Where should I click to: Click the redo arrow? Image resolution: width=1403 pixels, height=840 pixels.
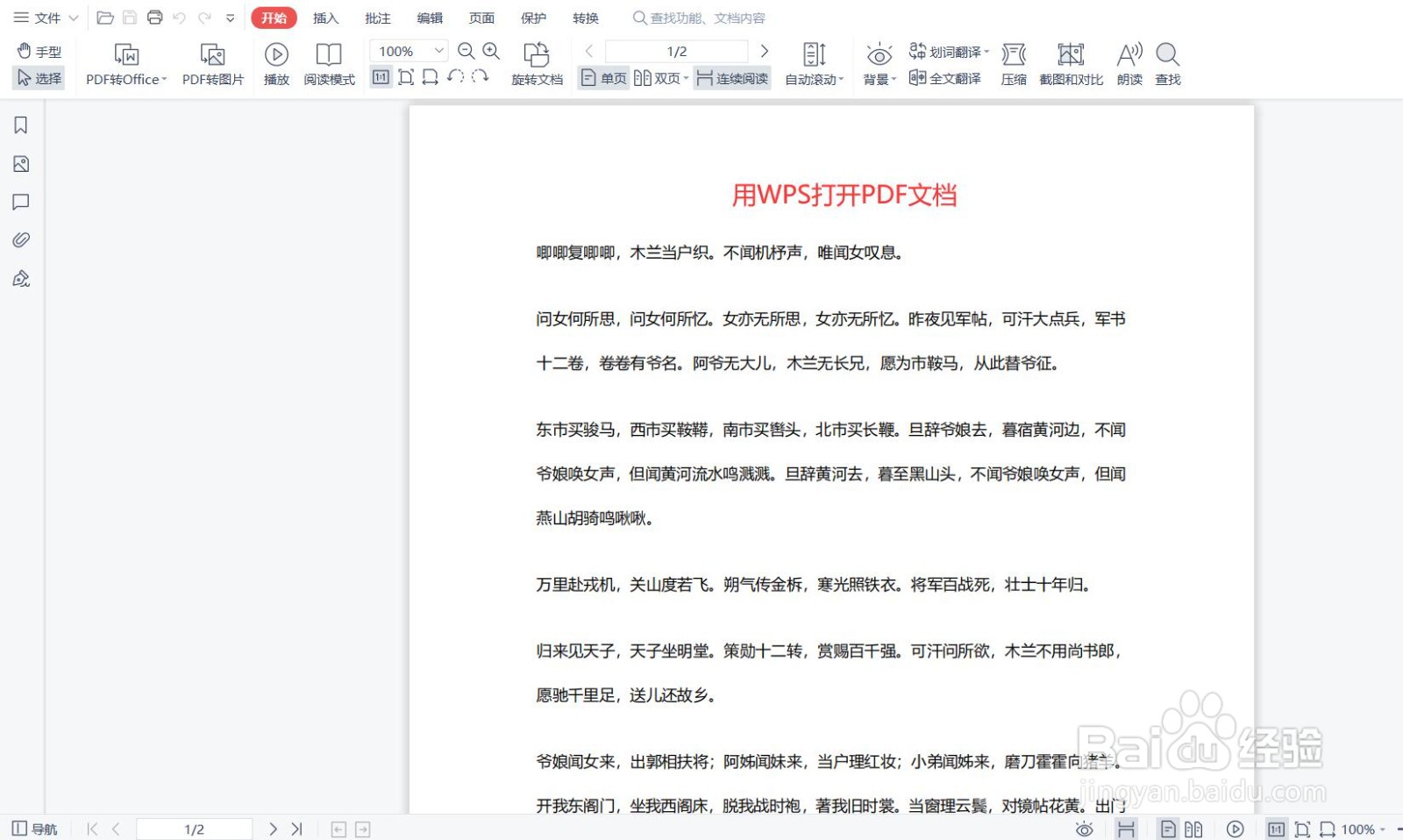(204, 18)
